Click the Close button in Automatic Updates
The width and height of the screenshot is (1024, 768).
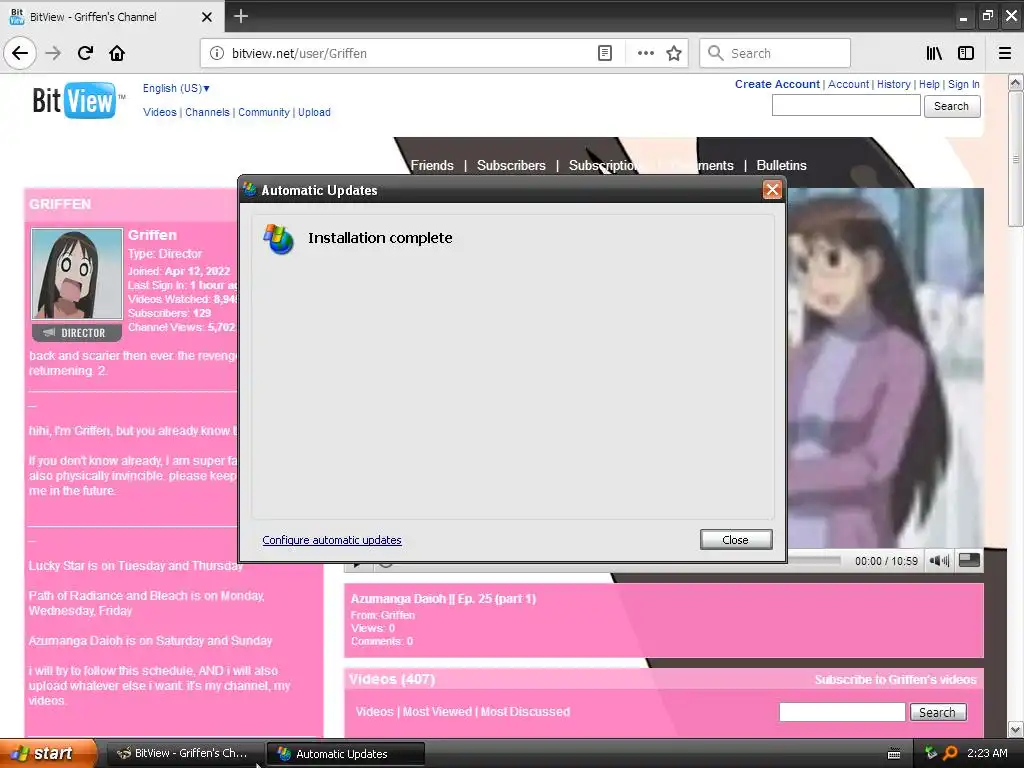pyautogui.click(x=736, y=539)
